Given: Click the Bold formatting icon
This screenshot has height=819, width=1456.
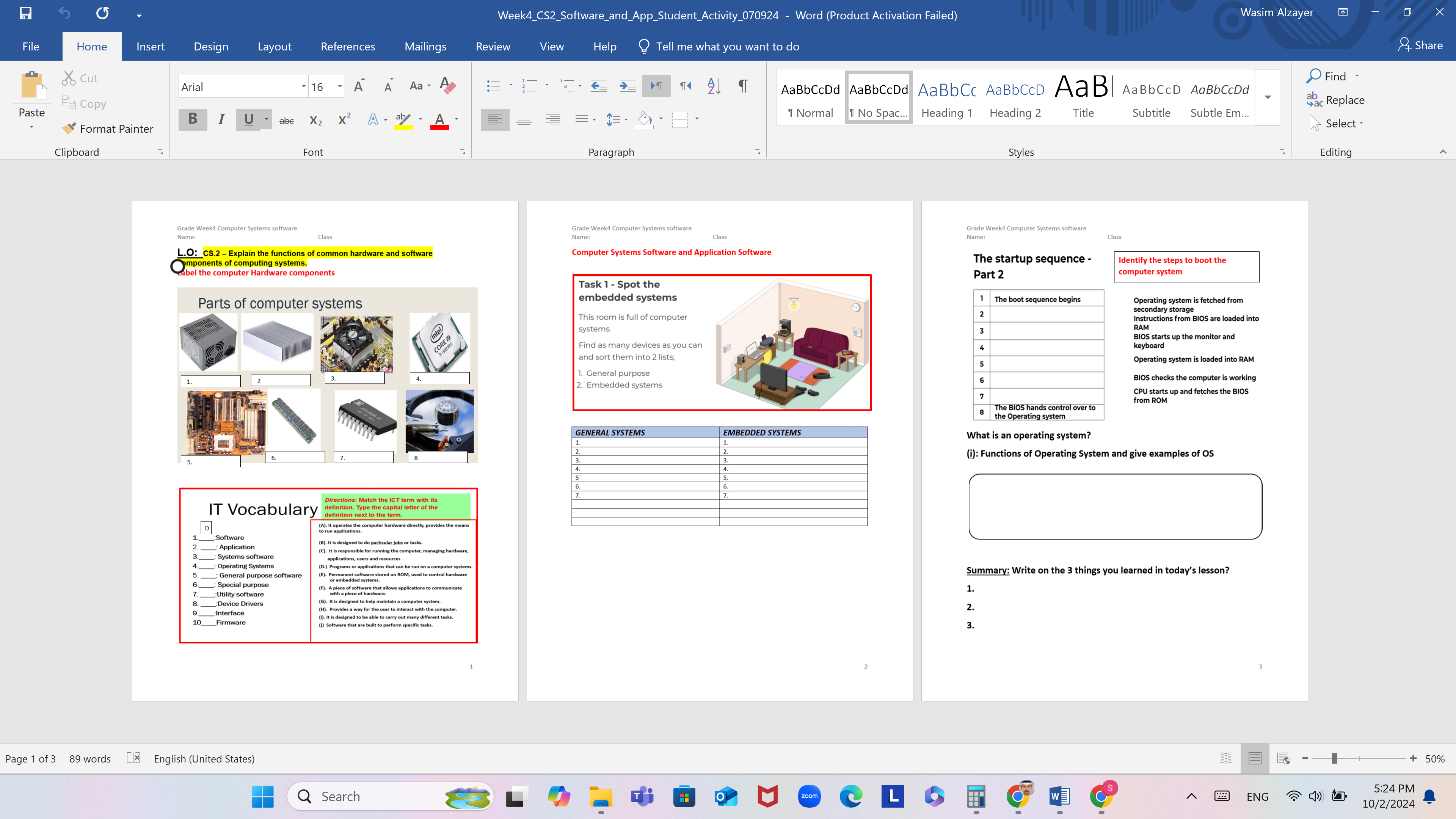Looking at the screenshot, I should [x=192, y=120].
